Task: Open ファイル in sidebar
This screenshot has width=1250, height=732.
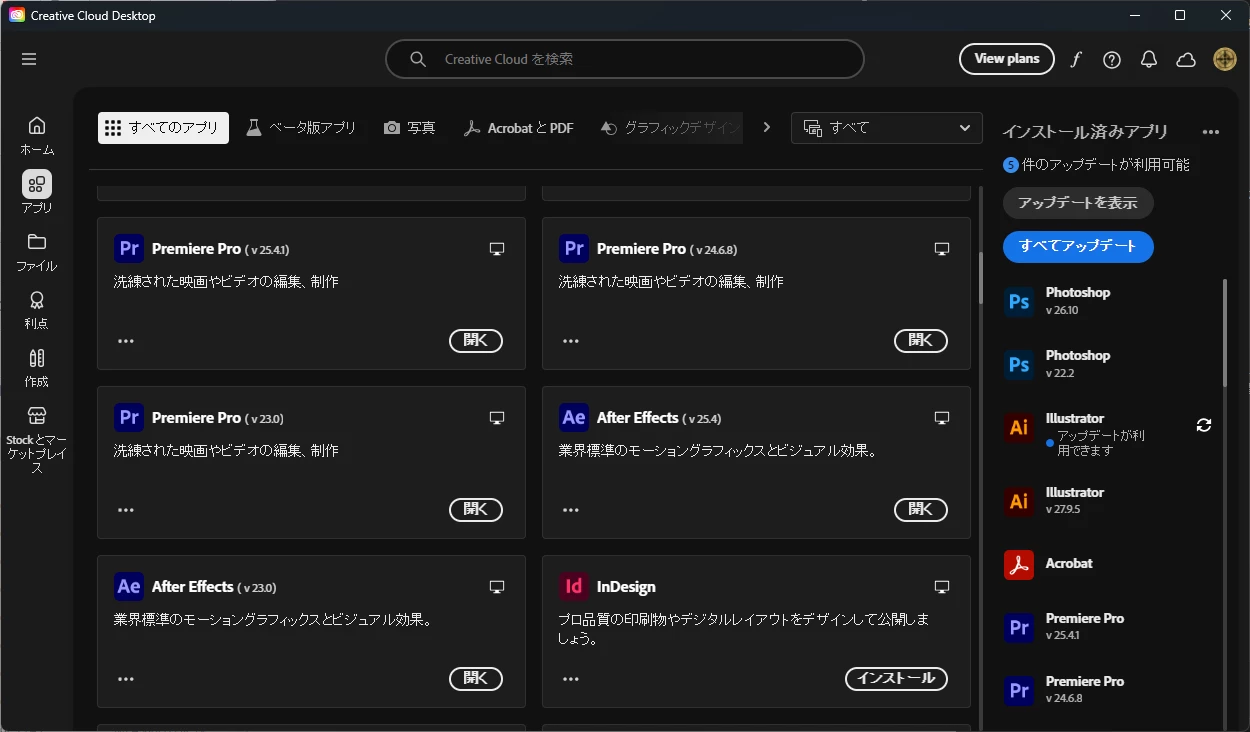Action: (x=37, y=251)
